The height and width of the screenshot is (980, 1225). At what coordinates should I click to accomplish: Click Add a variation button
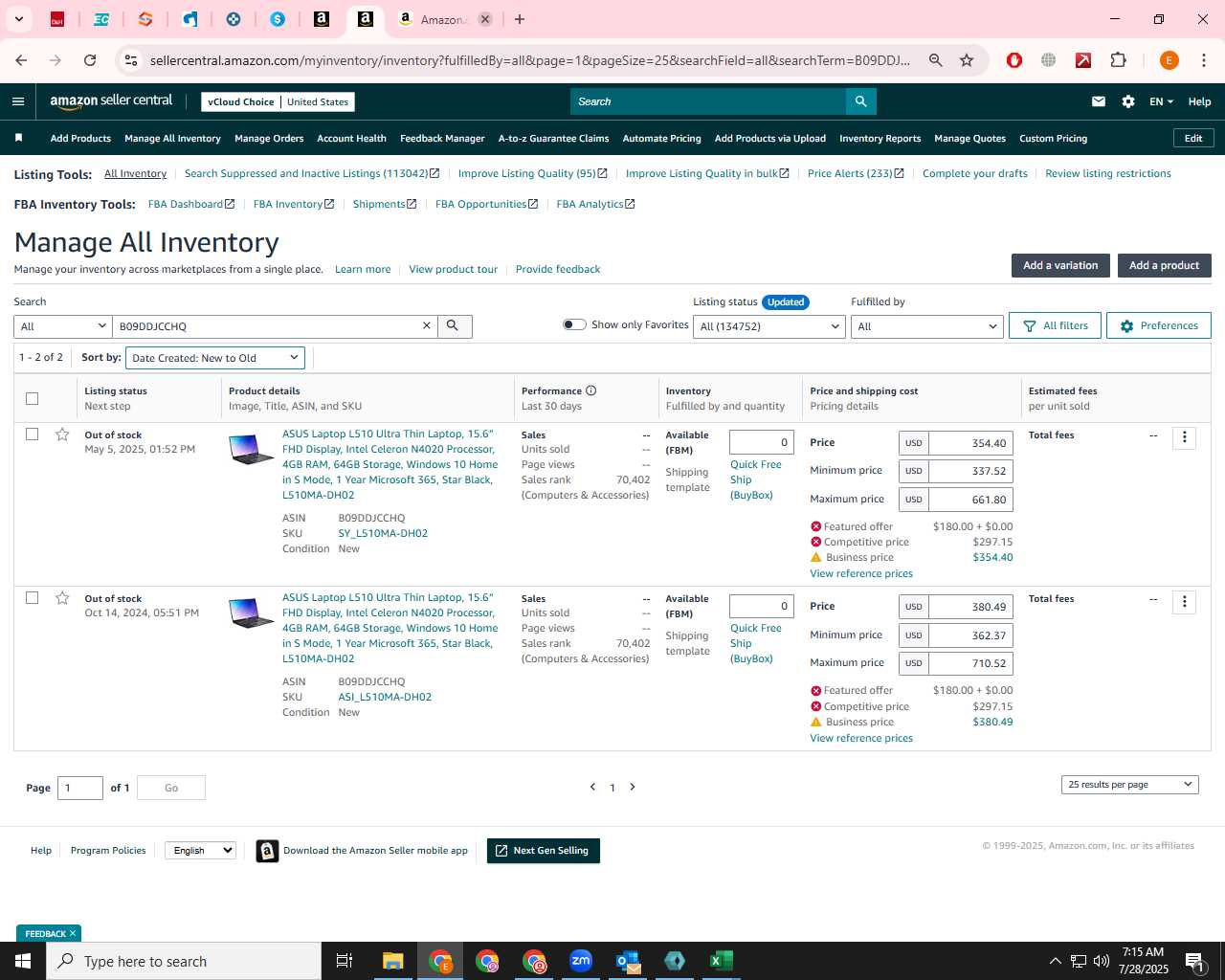coord(1060,265)
